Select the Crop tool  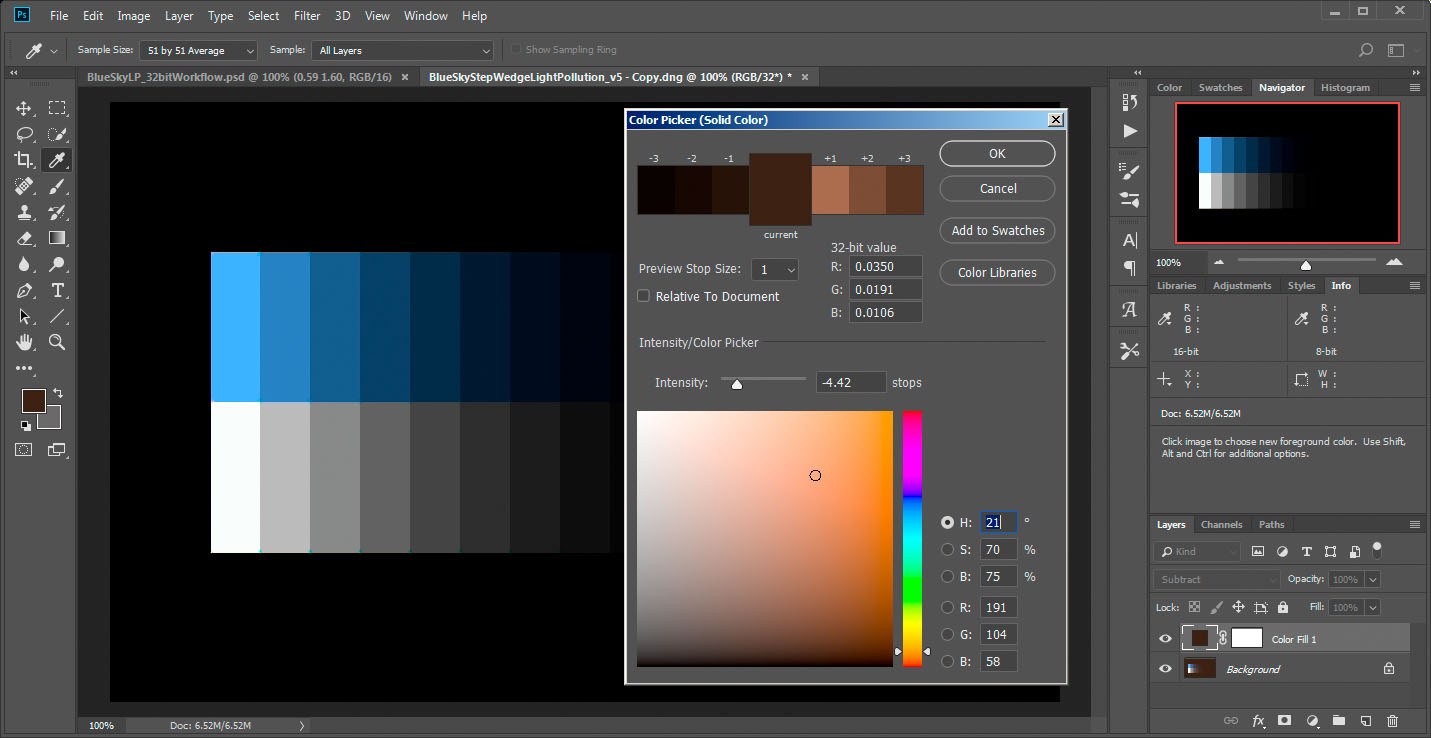25,160
